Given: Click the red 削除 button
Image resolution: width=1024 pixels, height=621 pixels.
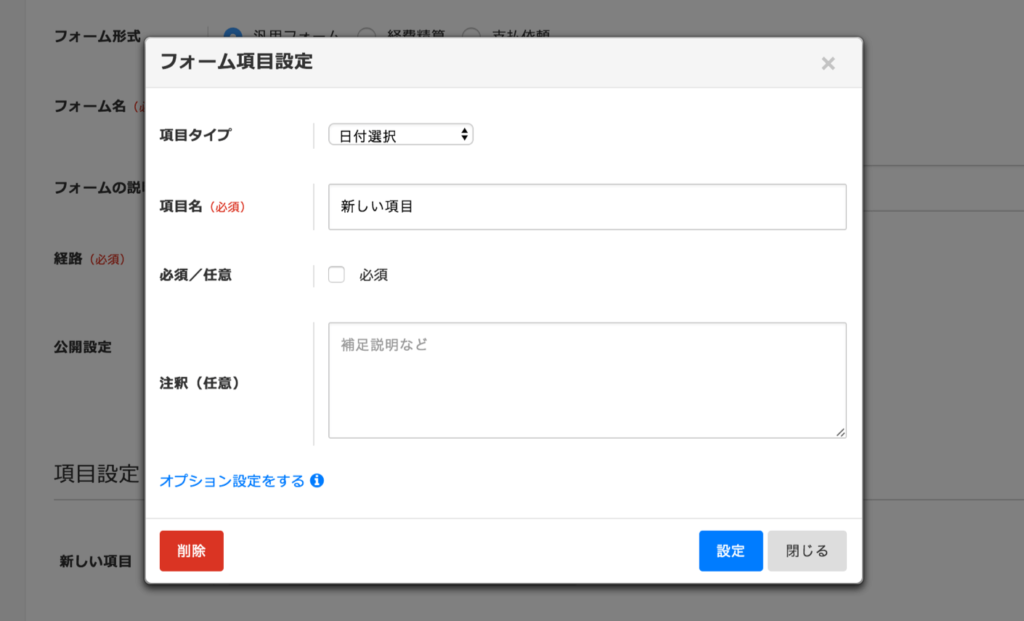Looking at the screenshot, I should (191, 550).
